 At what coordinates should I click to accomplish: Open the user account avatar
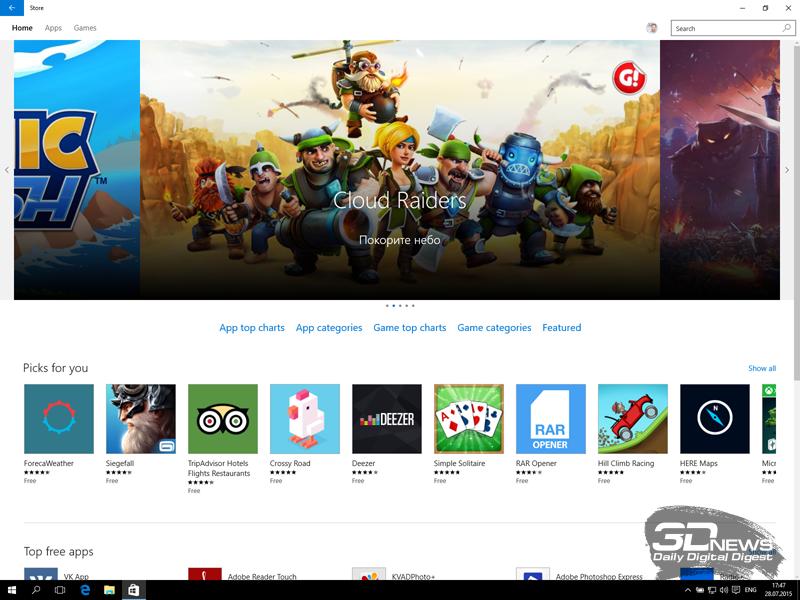[x=652, y=28]
